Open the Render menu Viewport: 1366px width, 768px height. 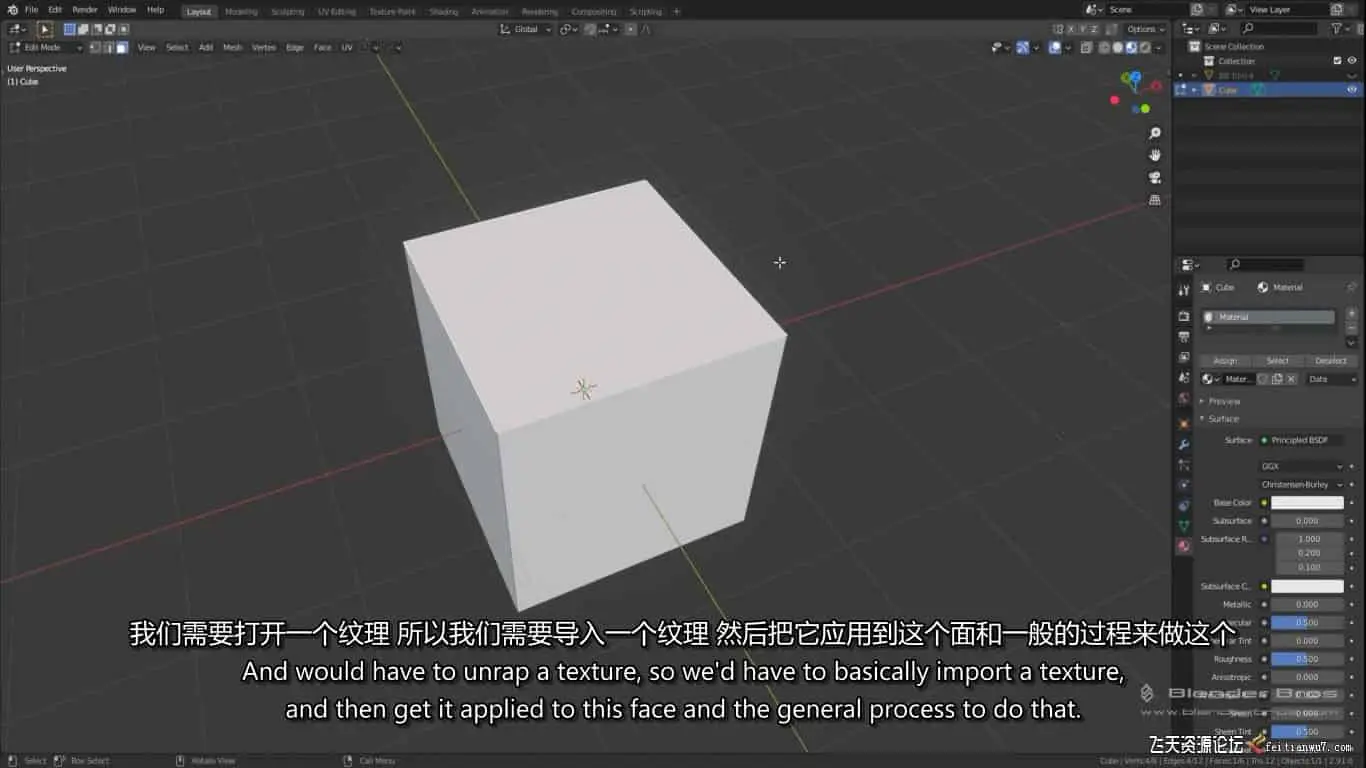tap(85, 10)
